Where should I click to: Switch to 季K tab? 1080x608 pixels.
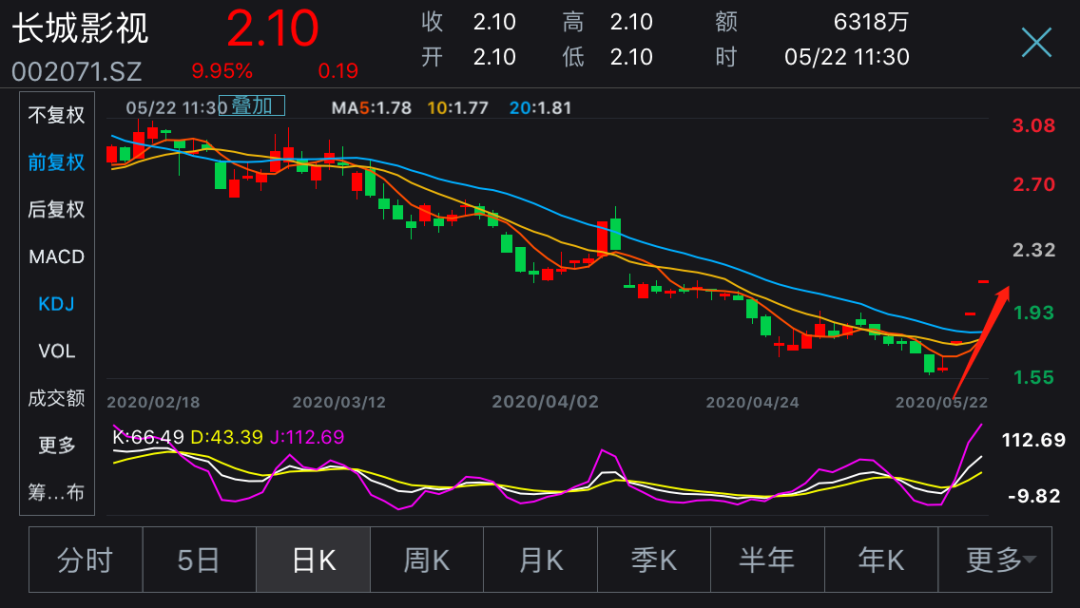point(654,560)
